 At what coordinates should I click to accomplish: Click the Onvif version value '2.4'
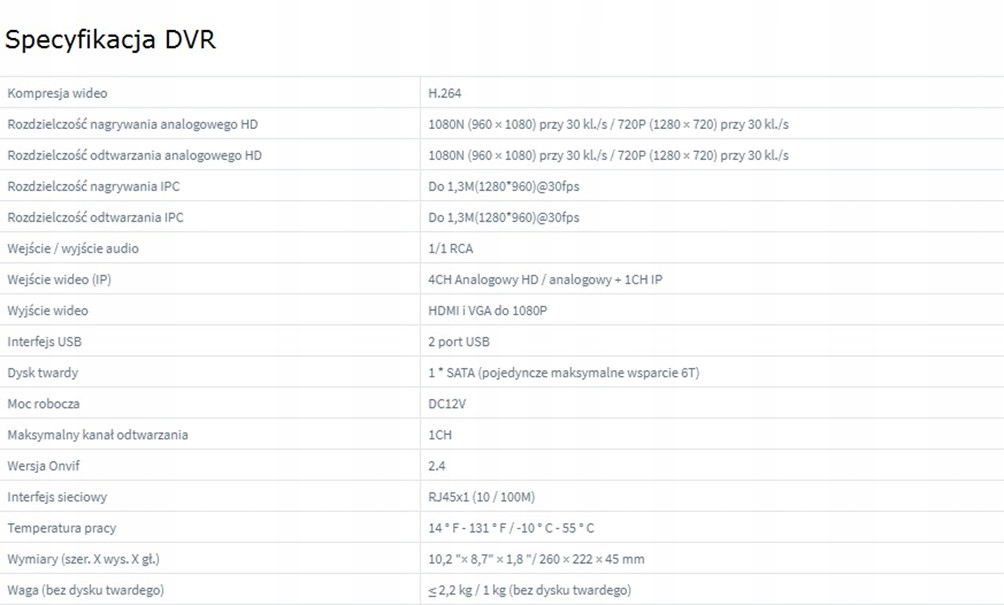pyautogui.click(x=436, y=465)
